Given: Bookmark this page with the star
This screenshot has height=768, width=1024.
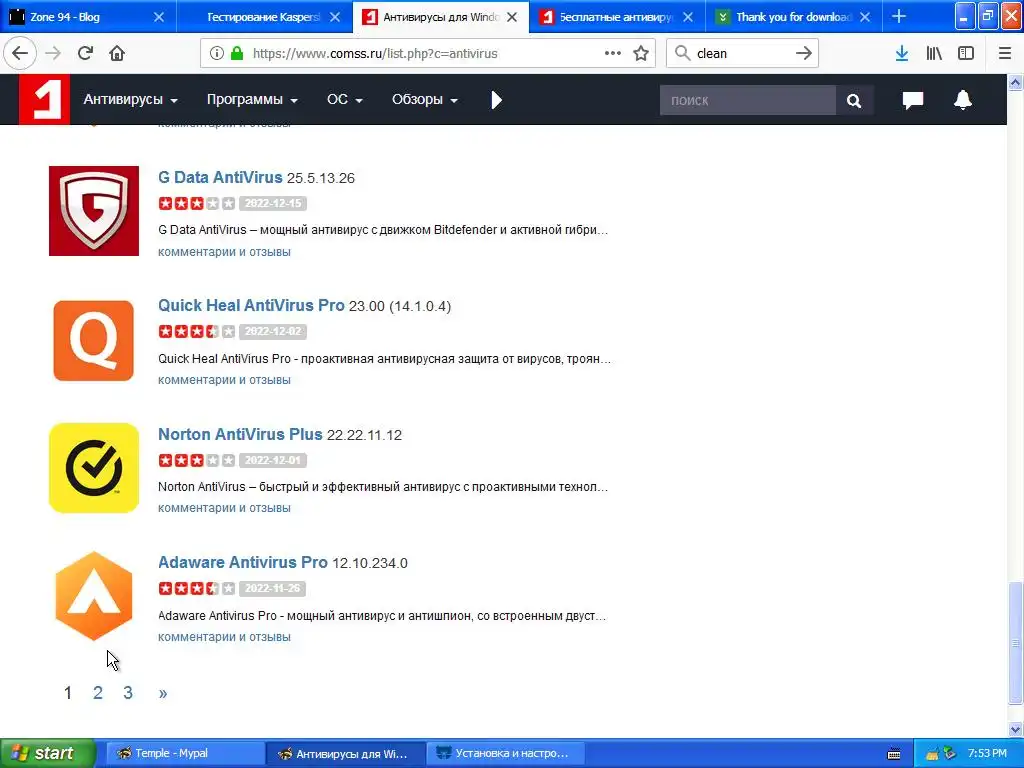Looking at the screenshot, I should tap(641, 54).
